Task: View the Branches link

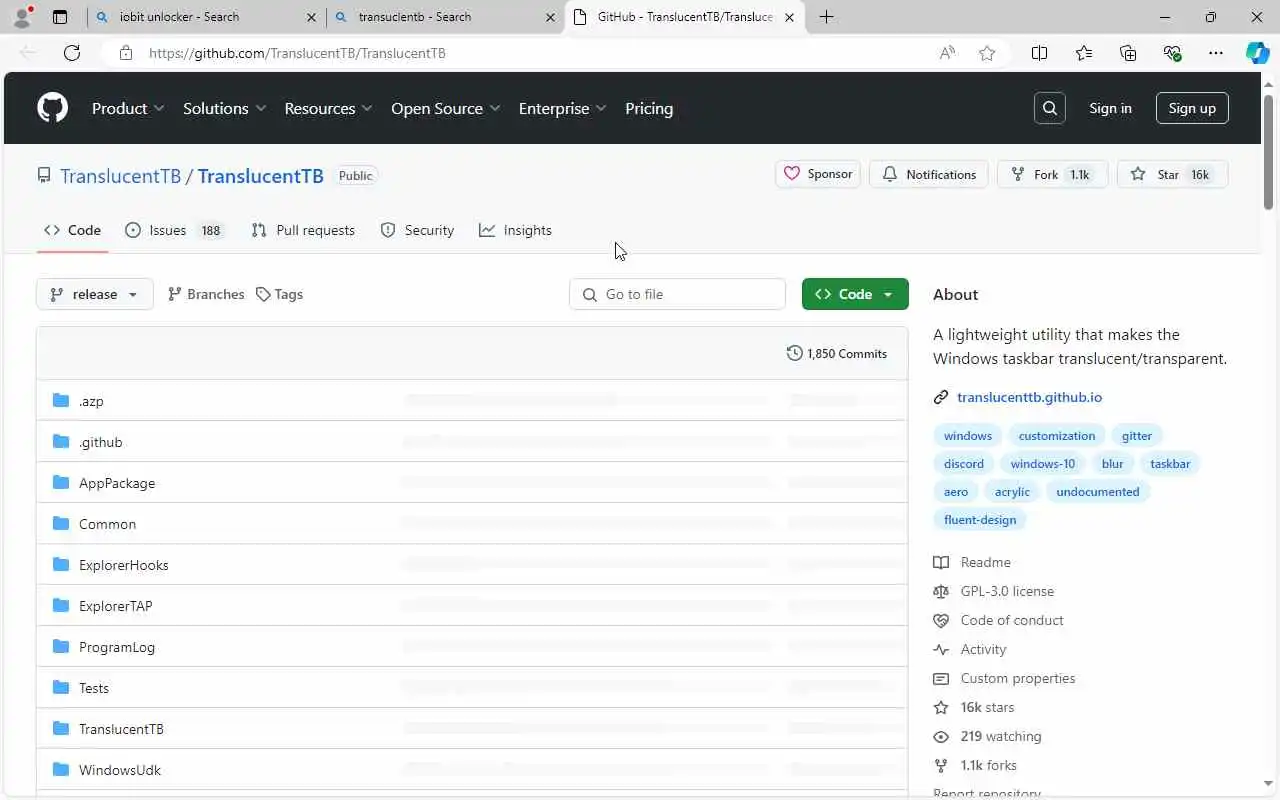Action: [x=206, y=294]
